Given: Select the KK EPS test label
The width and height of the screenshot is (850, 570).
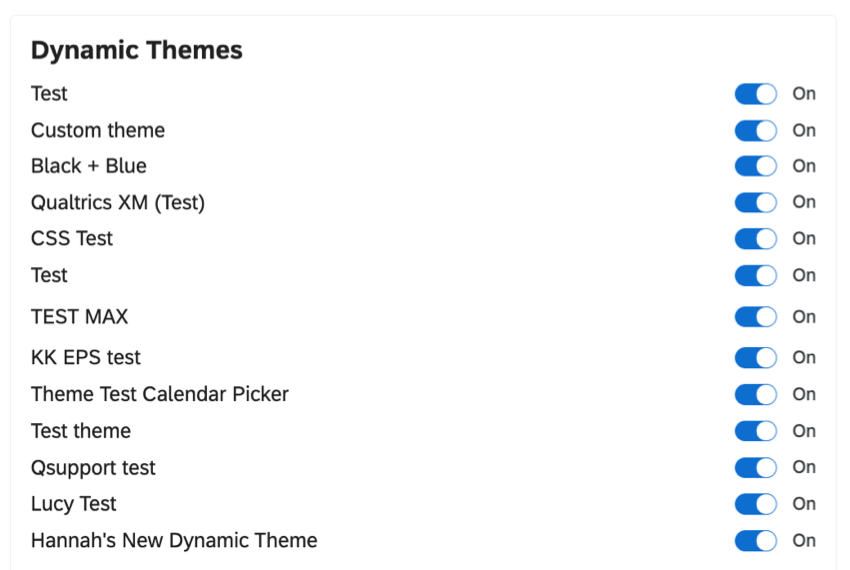Looking at the screenshot, I should 86,357.
